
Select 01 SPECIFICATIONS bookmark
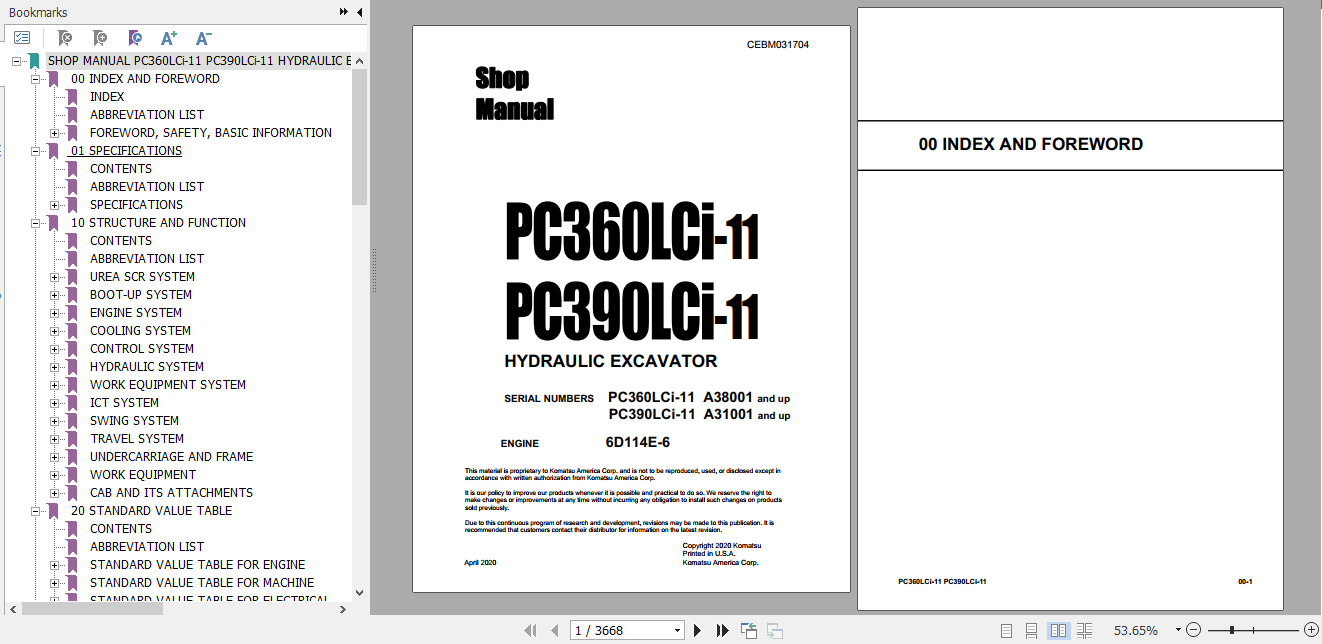point(126,151)
